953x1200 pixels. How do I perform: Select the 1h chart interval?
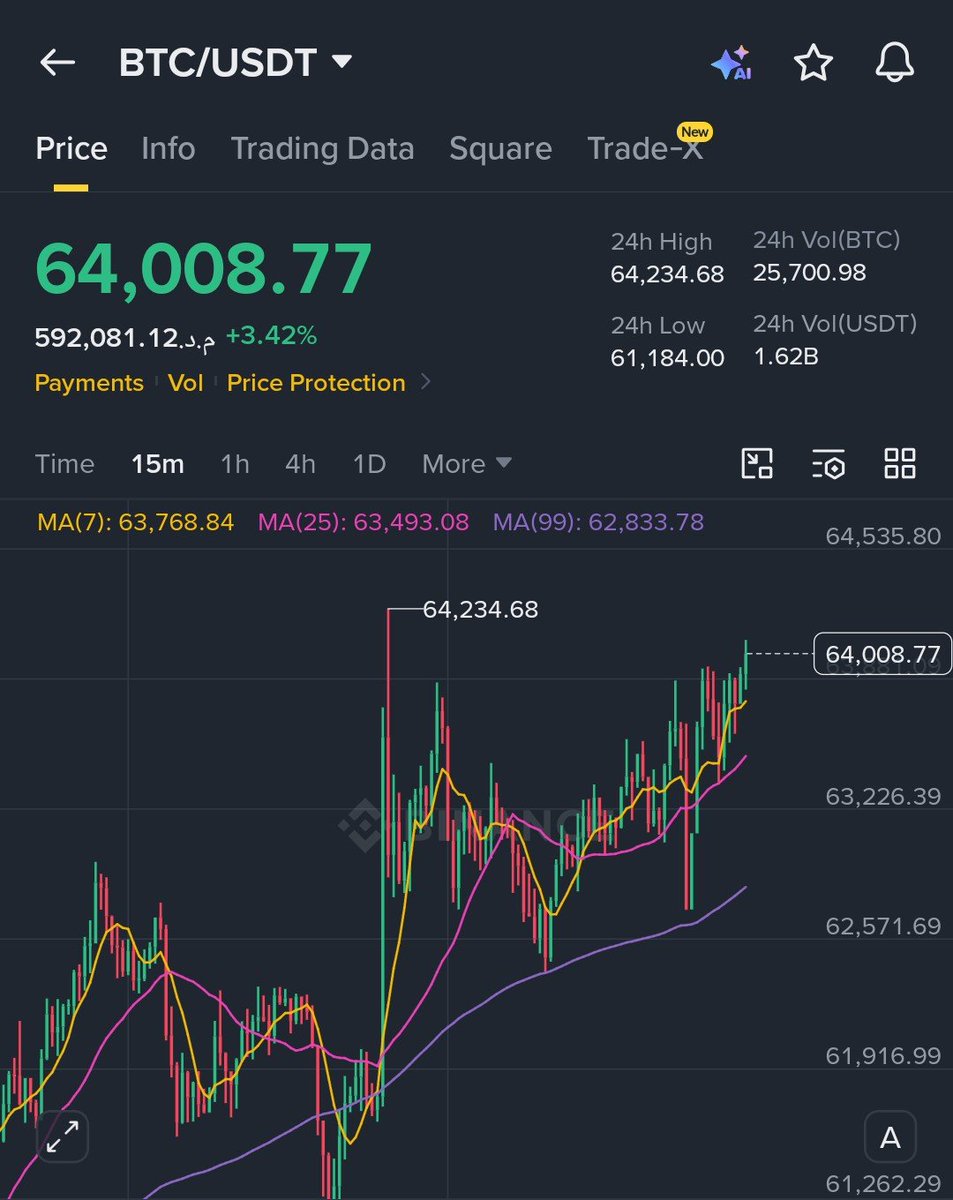coord(235,464)
